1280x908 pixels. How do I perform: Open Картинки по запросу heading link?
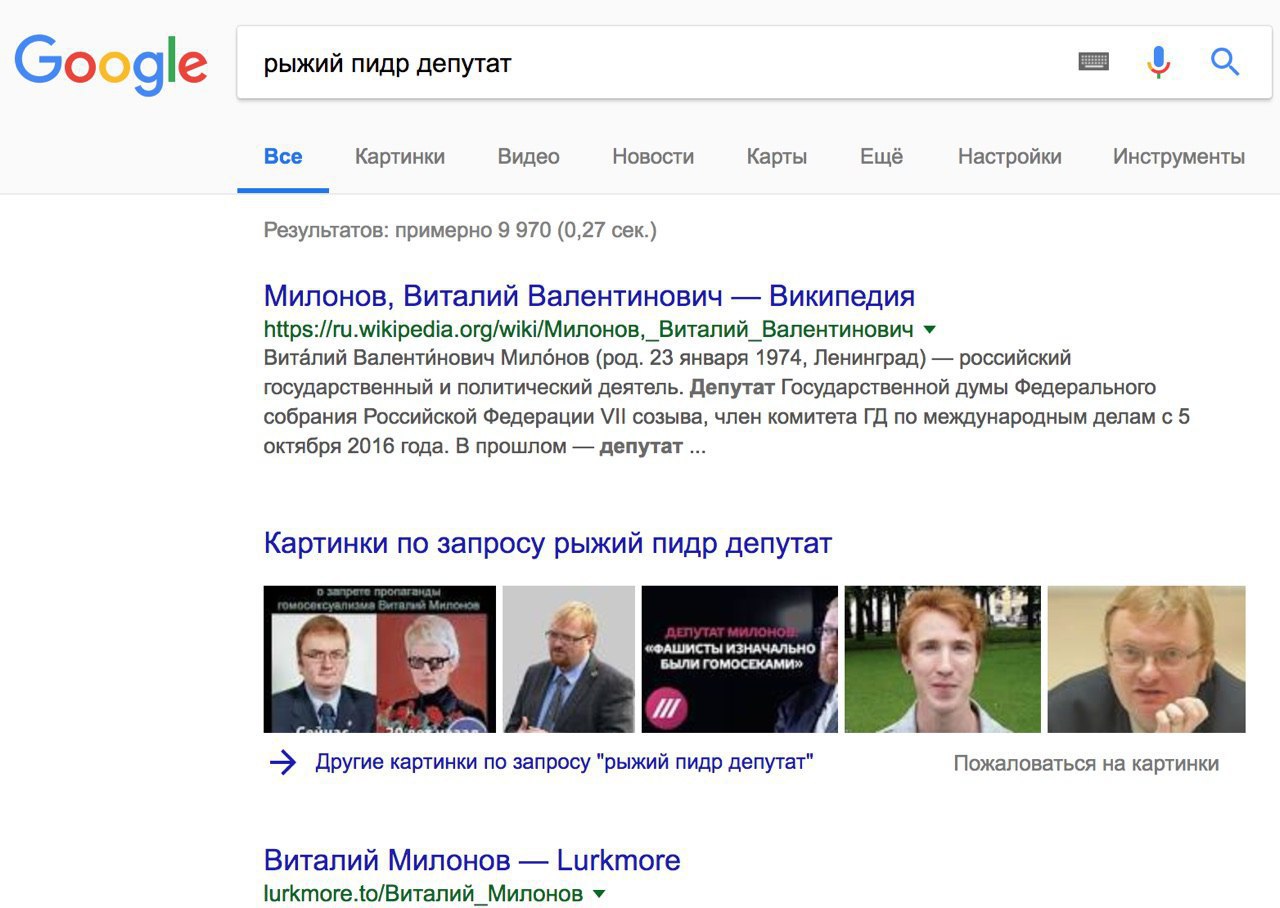click(x=548, y=544)
